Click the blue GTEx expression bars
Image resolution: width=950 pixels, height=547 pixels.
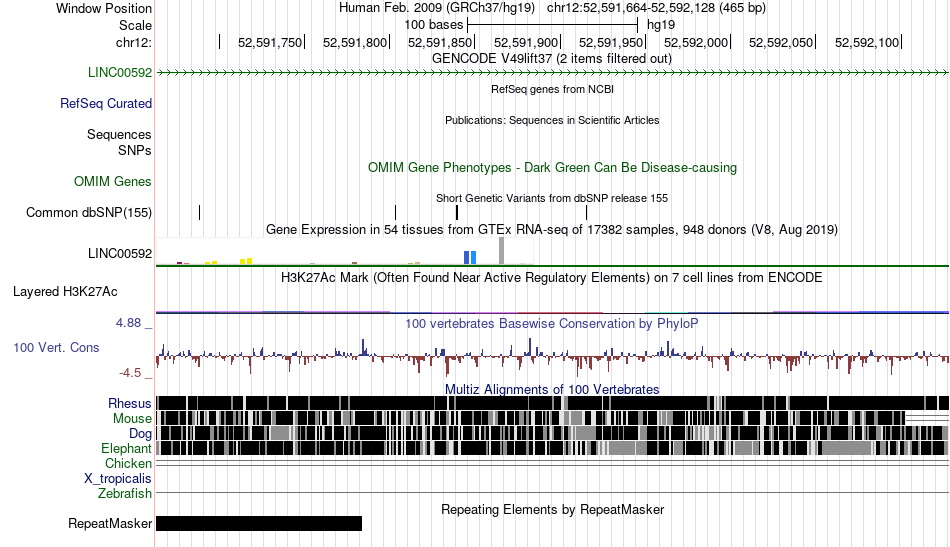click(x=470, y=257)
